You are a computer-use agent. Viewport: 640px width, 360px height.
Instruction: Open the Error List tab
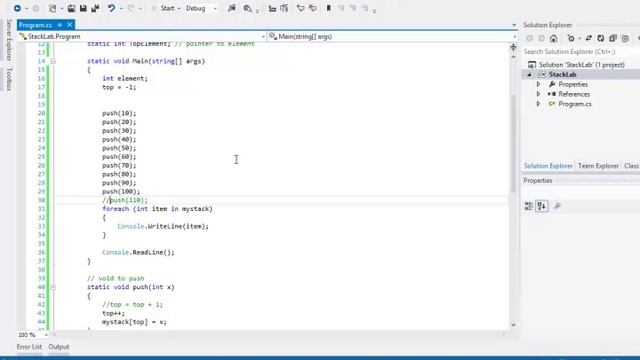(29, 347)
